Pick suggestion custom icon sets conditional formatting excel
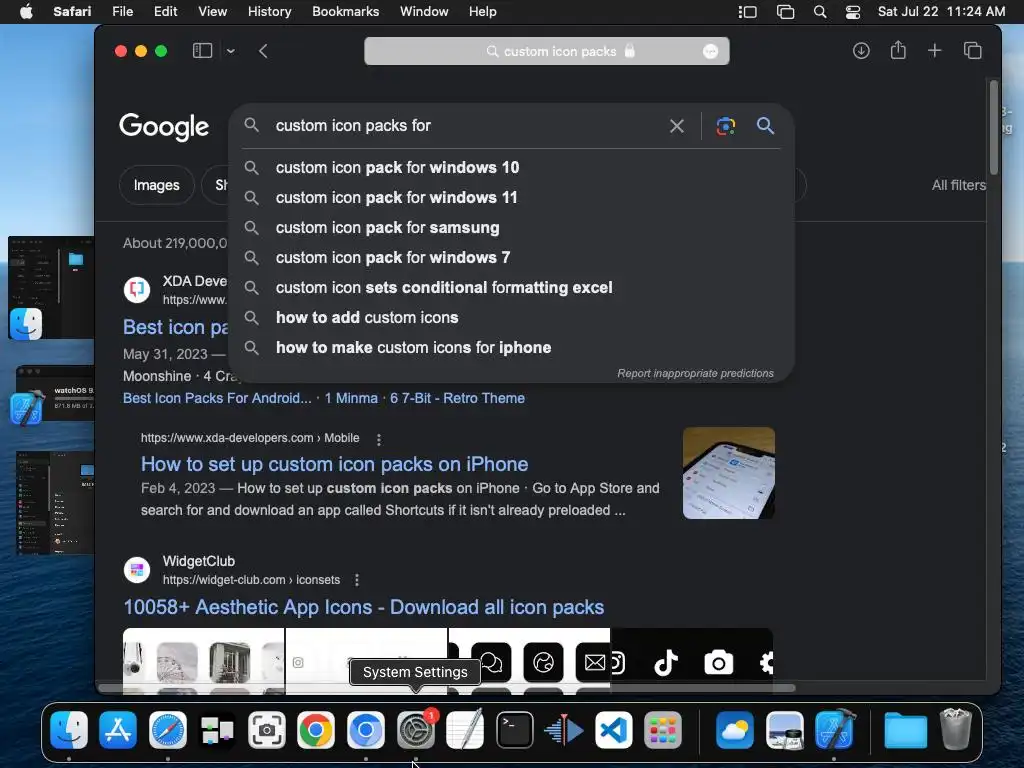 pyautogui.click(x=511, y=287)
